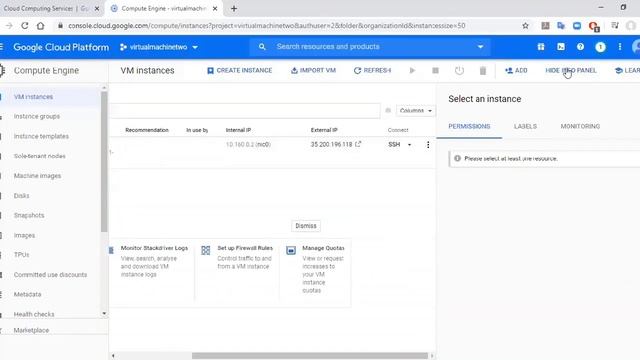Open Disks in sidebar
The image size is (640, 360).
coord(22,196)
